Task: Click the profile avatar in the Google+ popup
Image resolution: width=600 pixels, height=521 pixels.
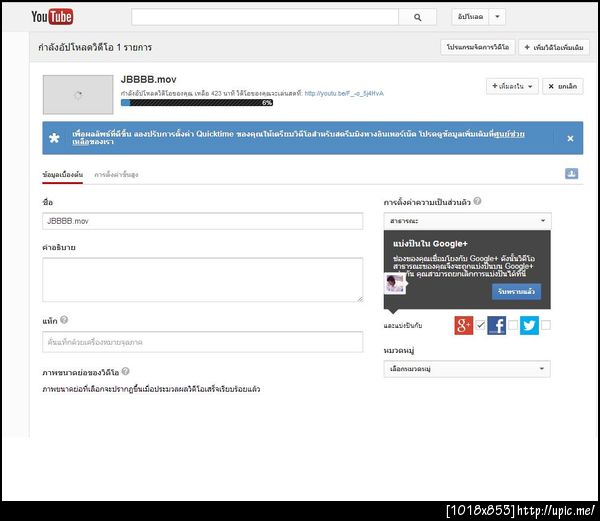Action: point(395,283)
